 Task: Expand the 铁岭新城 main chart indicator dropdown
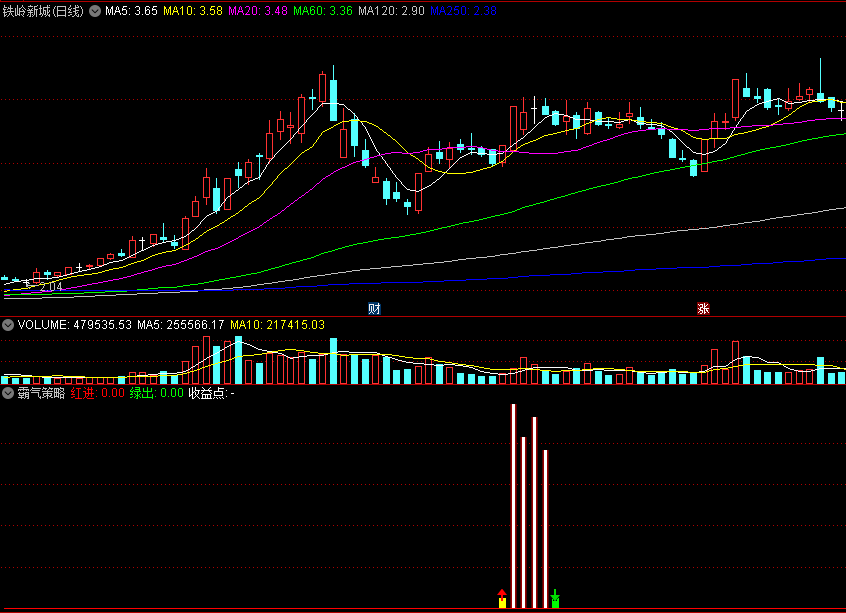coord(95,11)
